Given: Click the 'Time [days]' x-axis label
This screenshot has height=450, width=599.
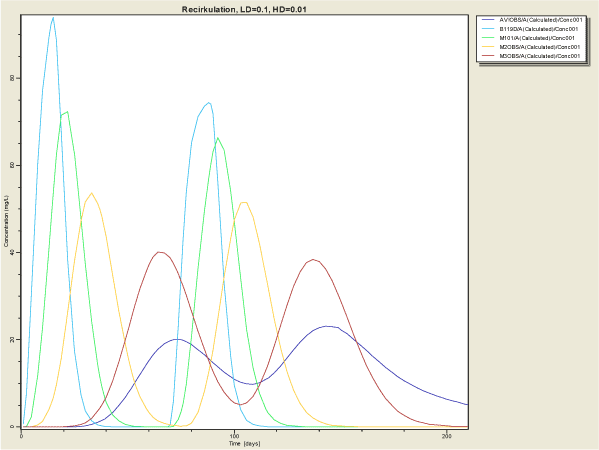Looking at the screenshot, I should pos(244,444).
